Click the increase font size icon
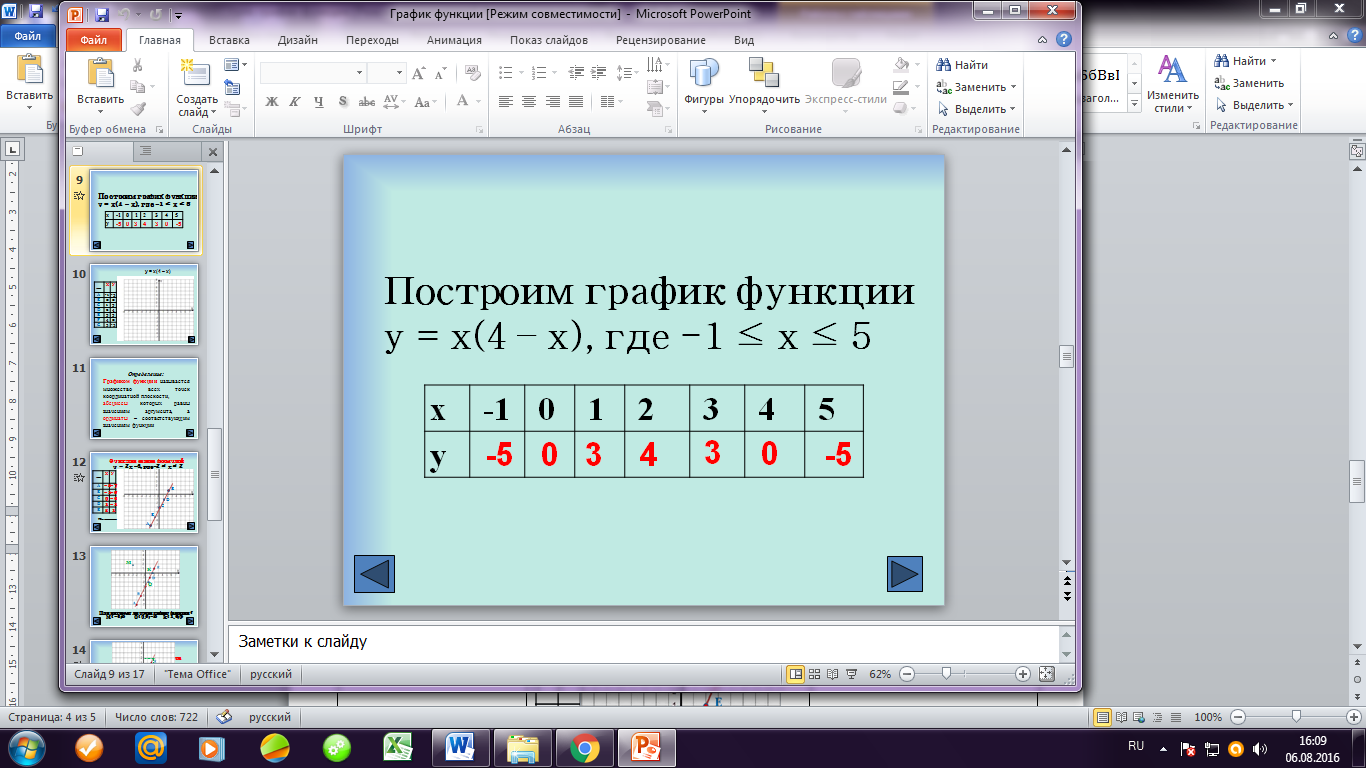1366x768 pixels. pos(419,73)
